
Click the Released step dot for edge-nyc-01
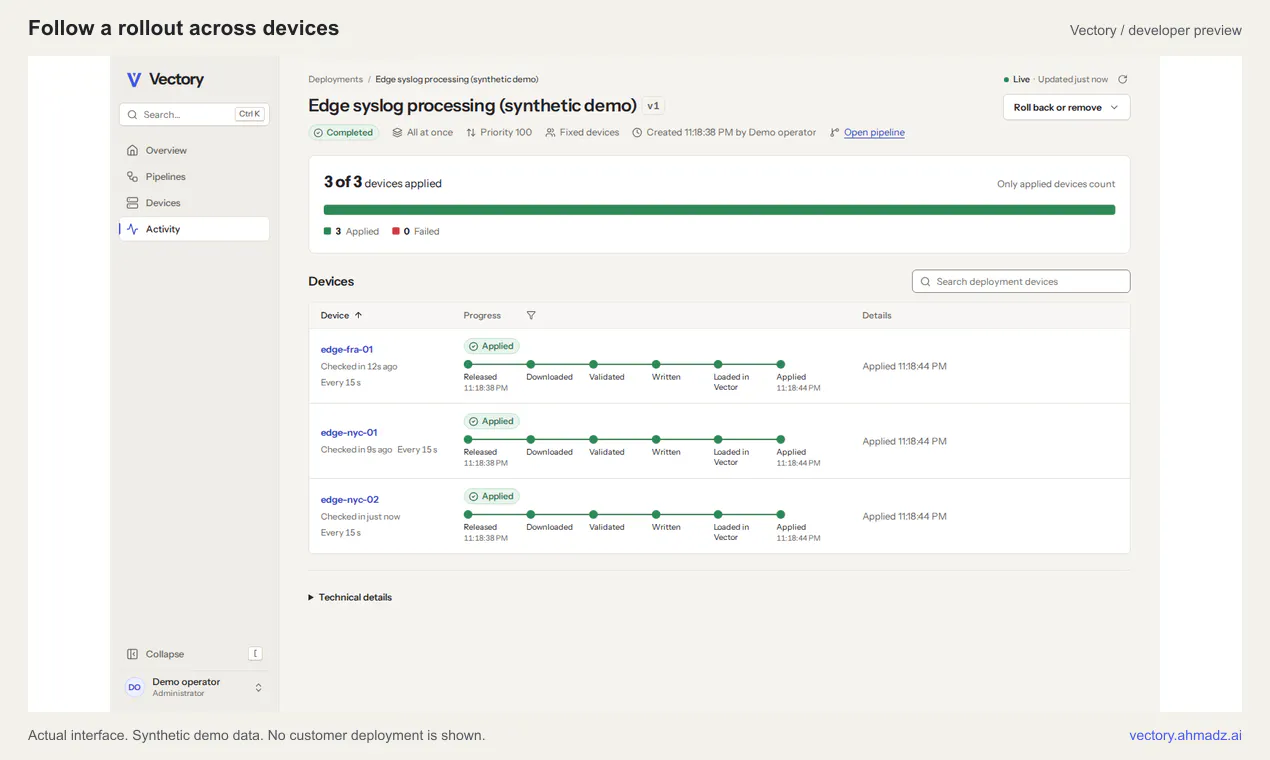468,439
